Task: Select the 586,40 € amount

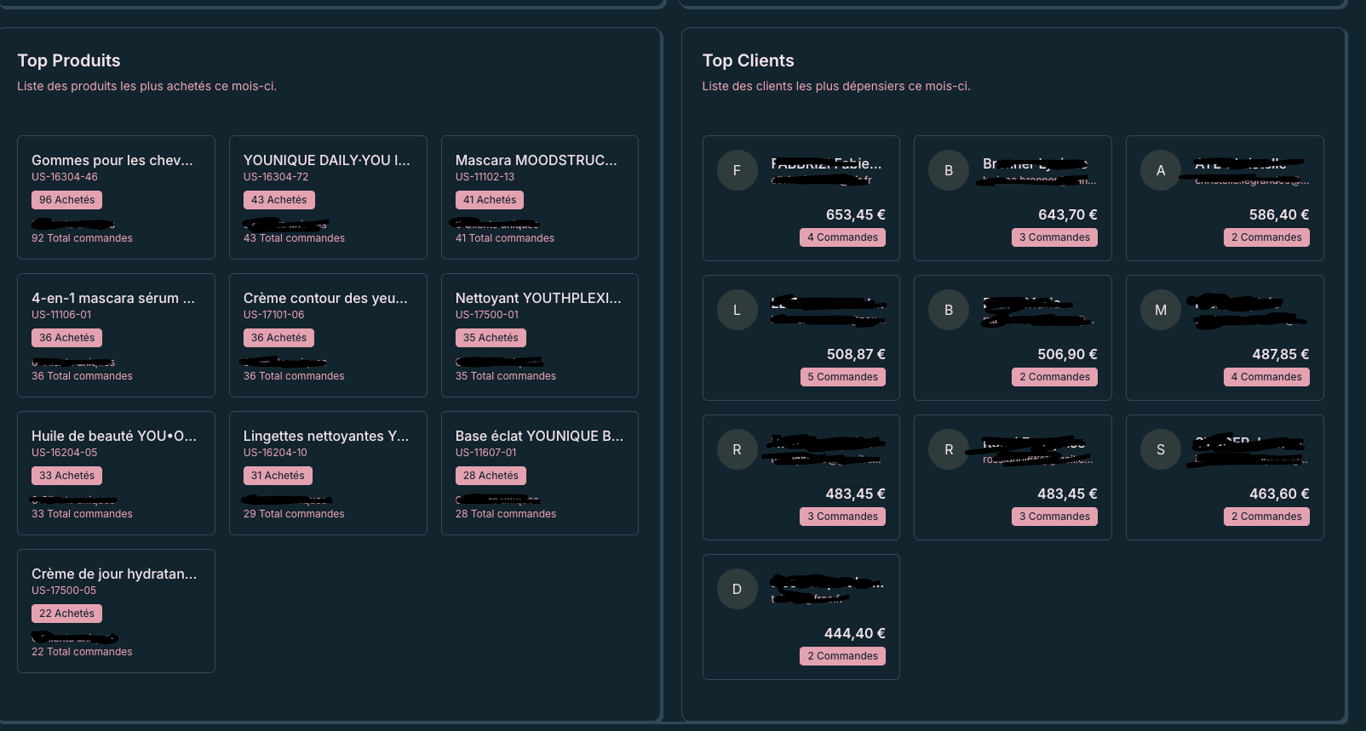Action: 1279,215
